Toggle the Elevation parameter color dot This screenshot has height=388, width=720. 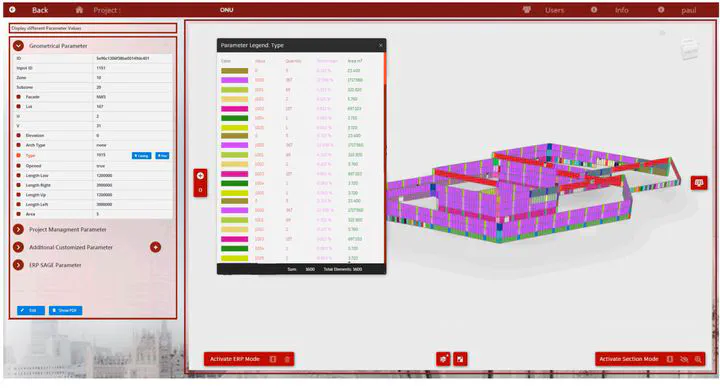tap(18, 135)
